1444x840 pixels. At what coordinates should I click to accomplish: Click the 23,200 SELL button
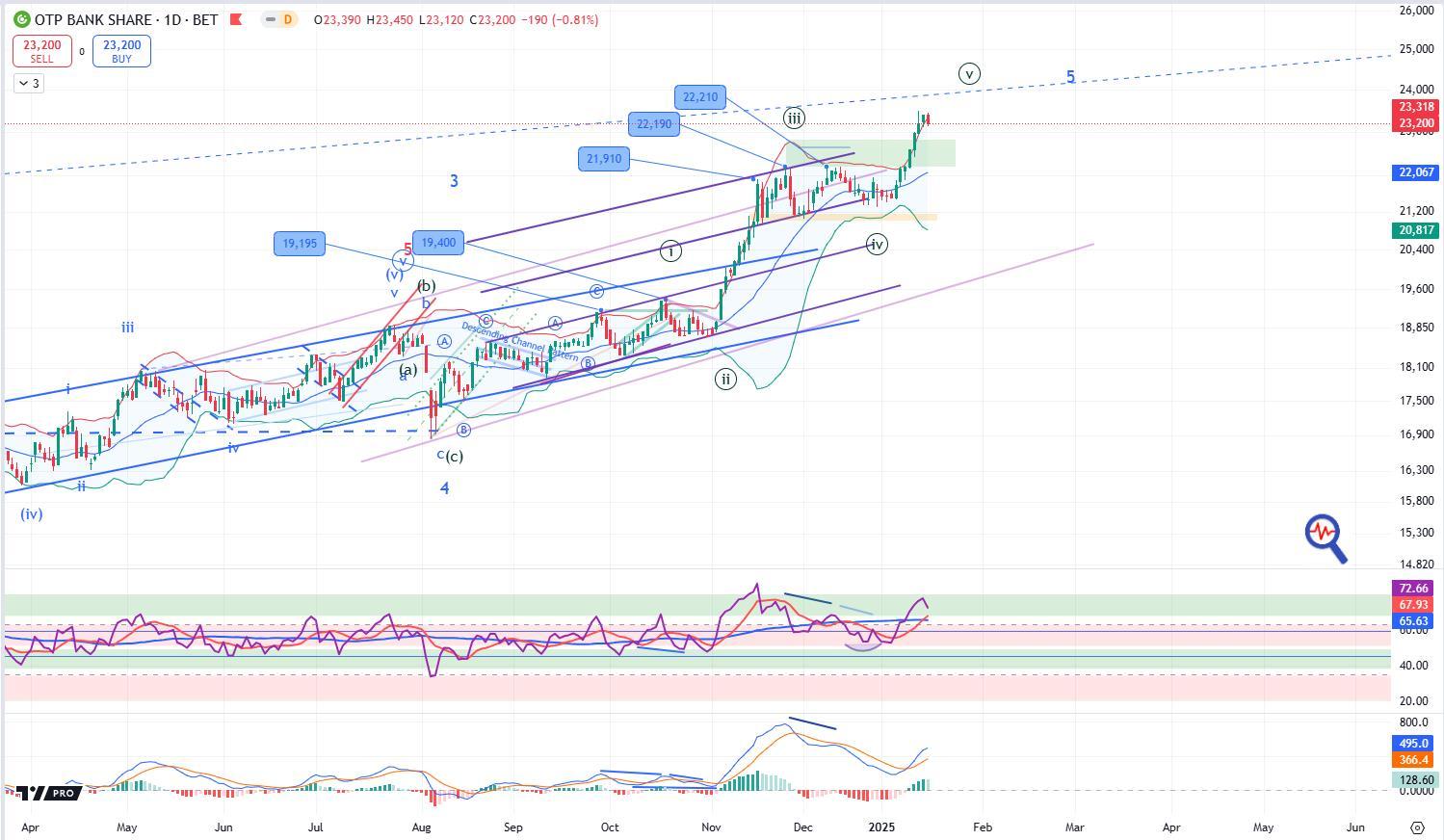(x=42, y=50)
